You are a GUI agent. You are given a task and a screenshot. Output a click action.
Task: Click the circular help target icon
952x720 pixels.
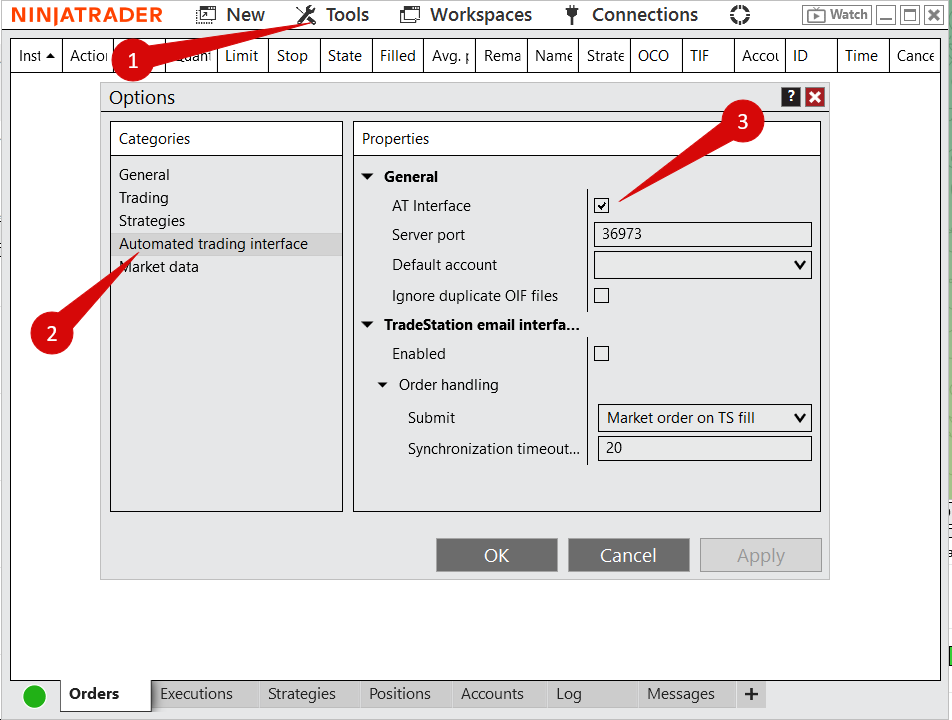click(740, 15)
